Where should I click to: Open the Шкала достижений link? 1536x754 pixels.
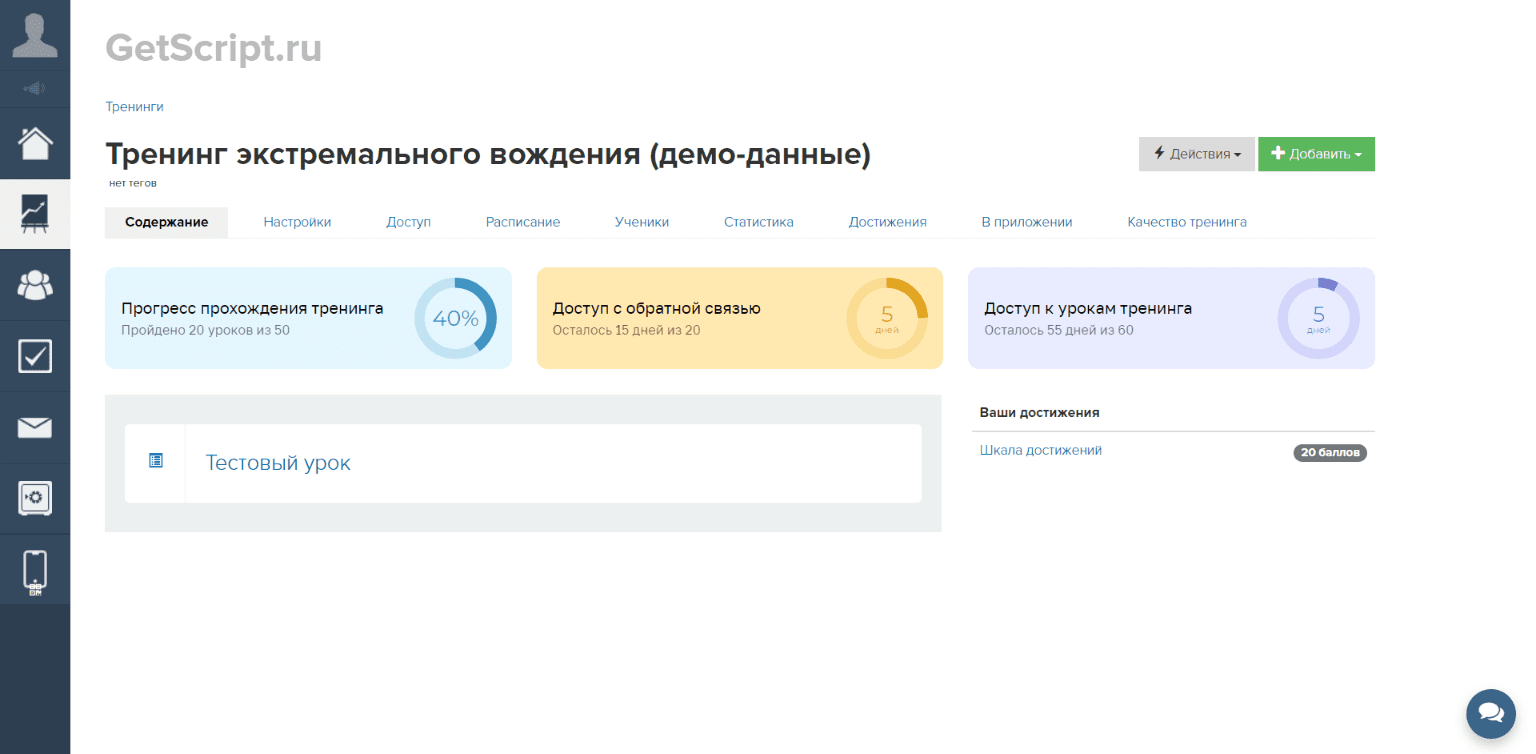(1040, 450)
